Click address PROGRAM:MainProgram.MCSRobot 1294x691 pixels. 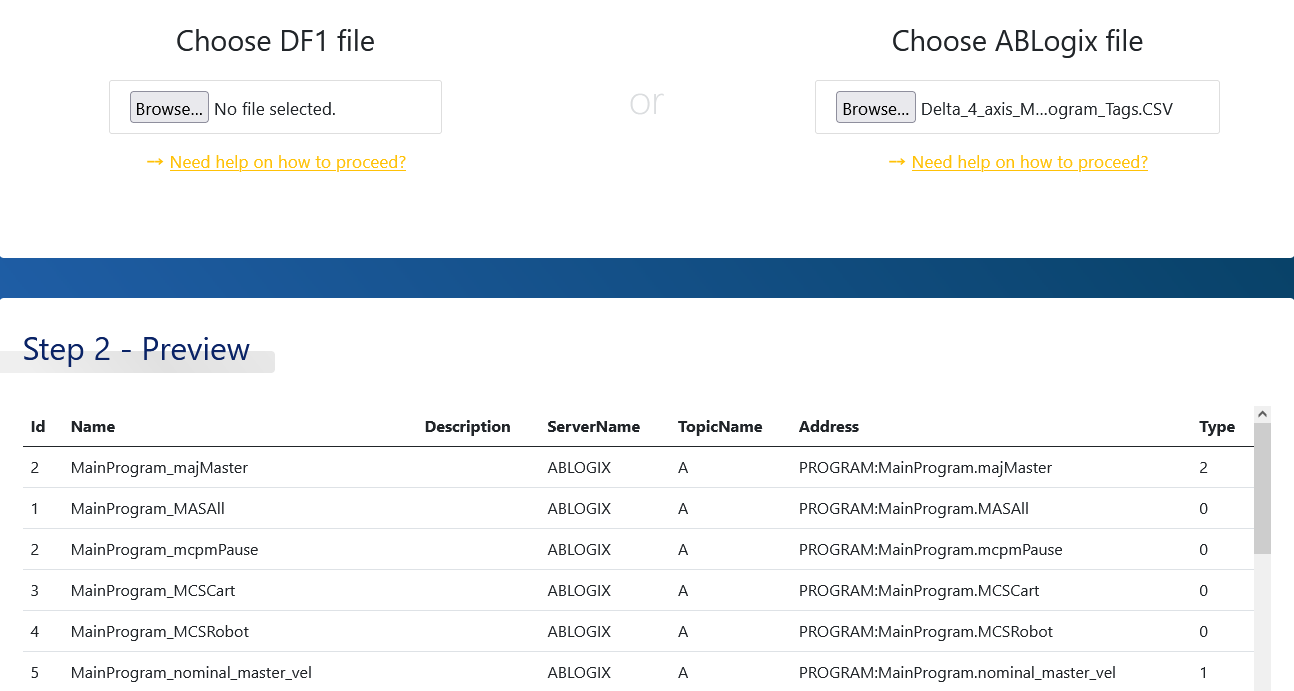click(x=926, y=631)
